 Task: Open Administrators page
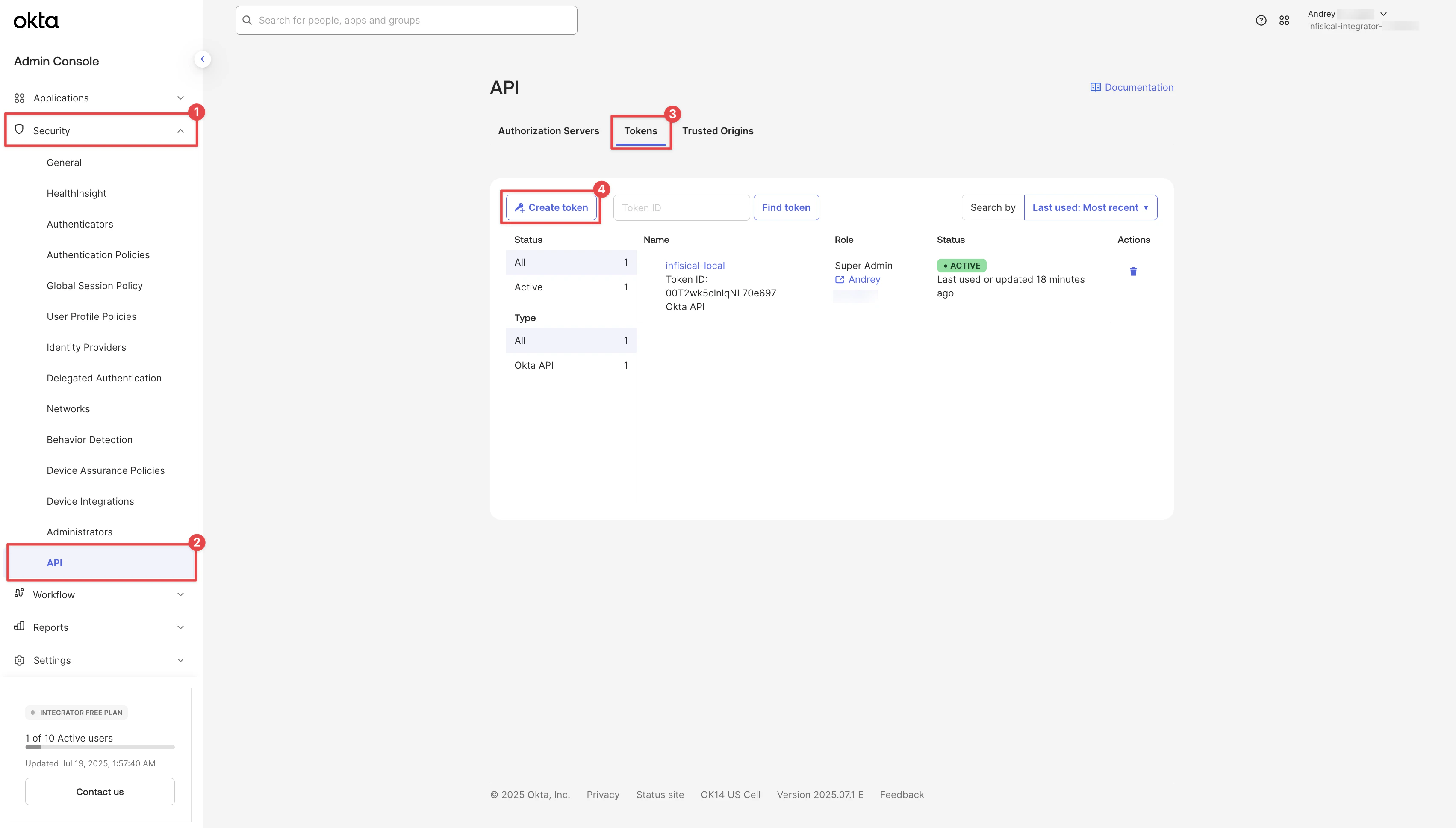(80, 532)
